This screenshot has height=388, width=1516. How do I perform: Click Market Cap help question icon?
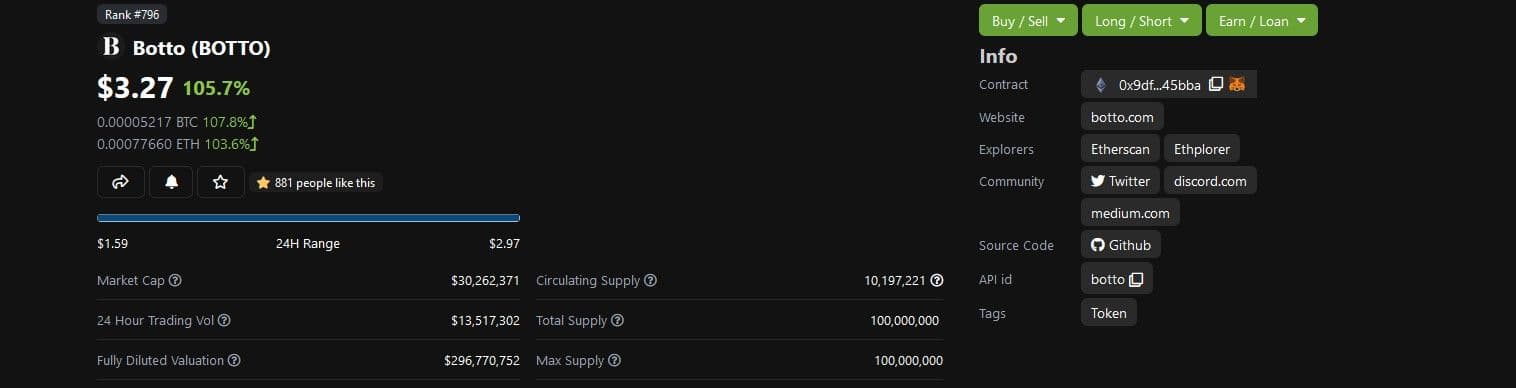[176, 281]
